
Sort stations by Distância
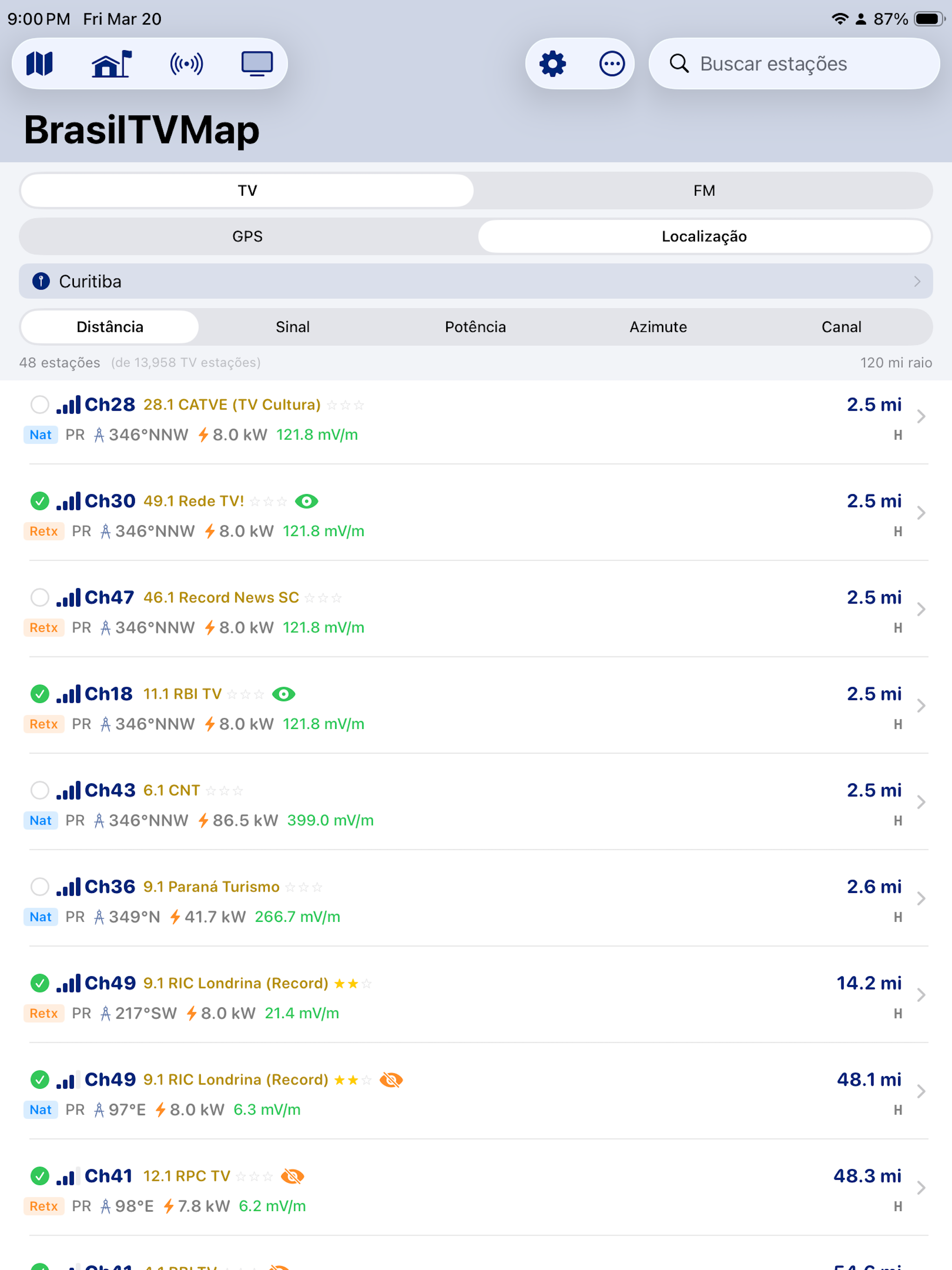[x=110, y=327]
